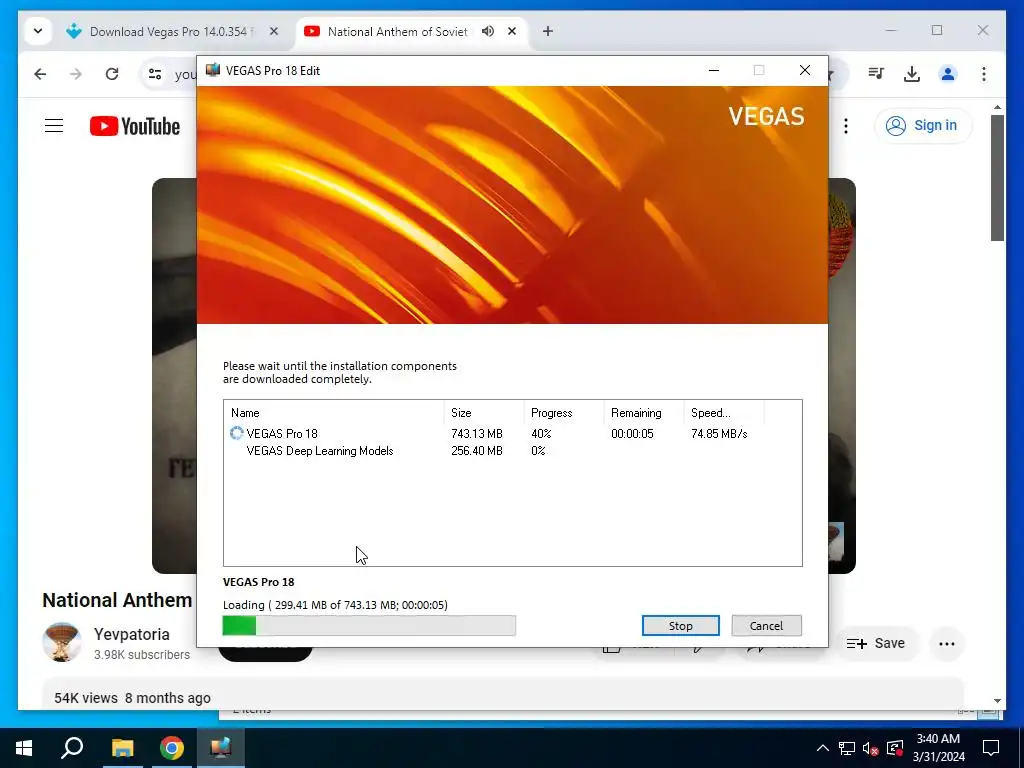Click the loading spinner icon beside VEGAS Pro 18

coord(236,433)
